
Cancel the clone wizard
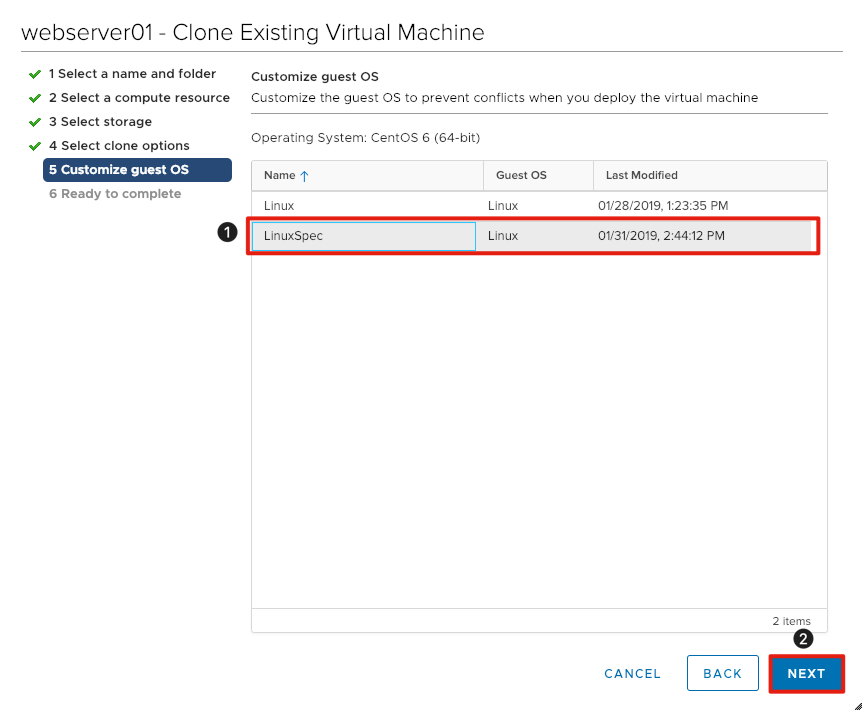(x=632, y=673)
